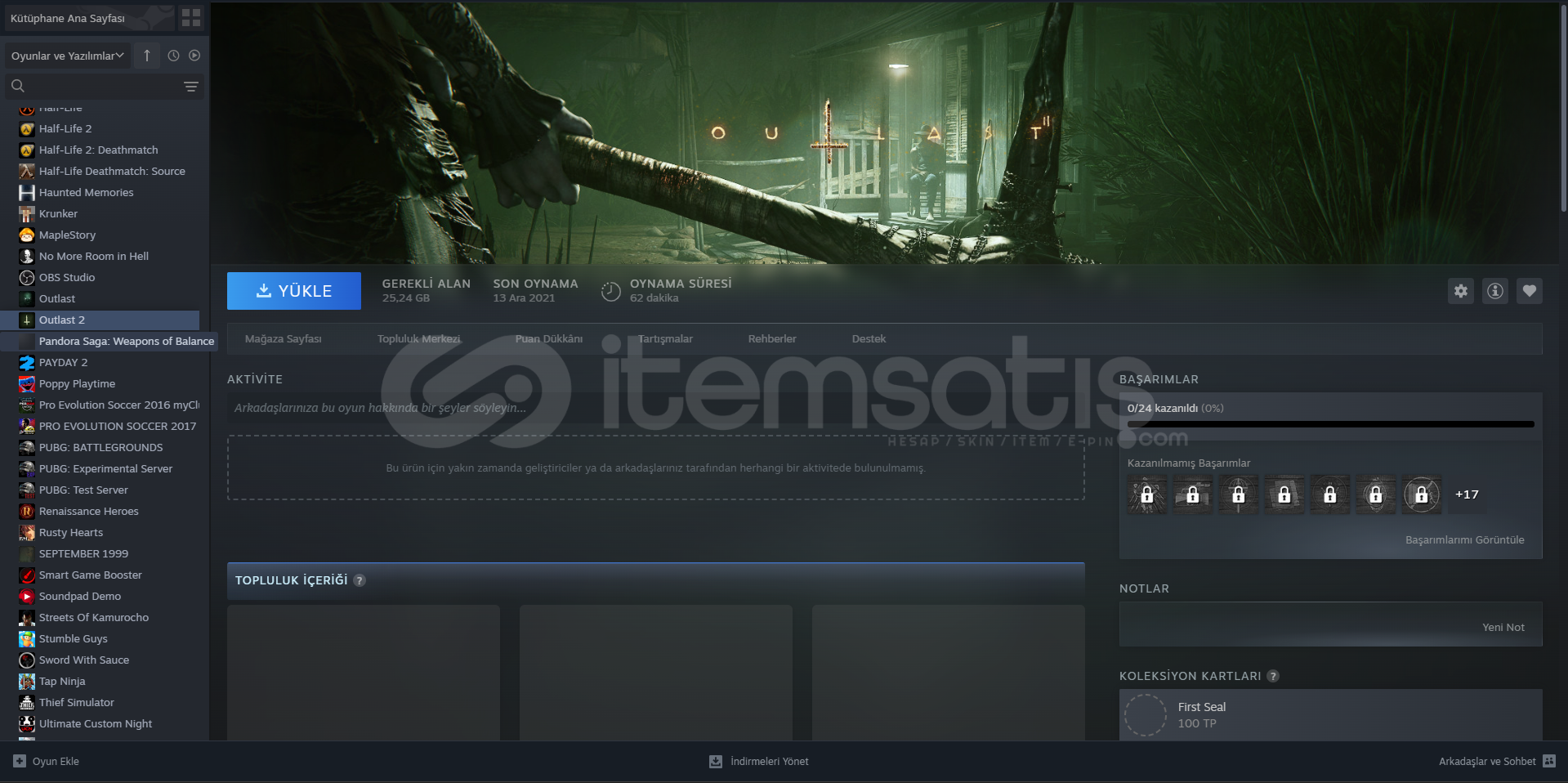Click the first locked achievement icon
The image size is (1568, 783).
point(1147,494)
